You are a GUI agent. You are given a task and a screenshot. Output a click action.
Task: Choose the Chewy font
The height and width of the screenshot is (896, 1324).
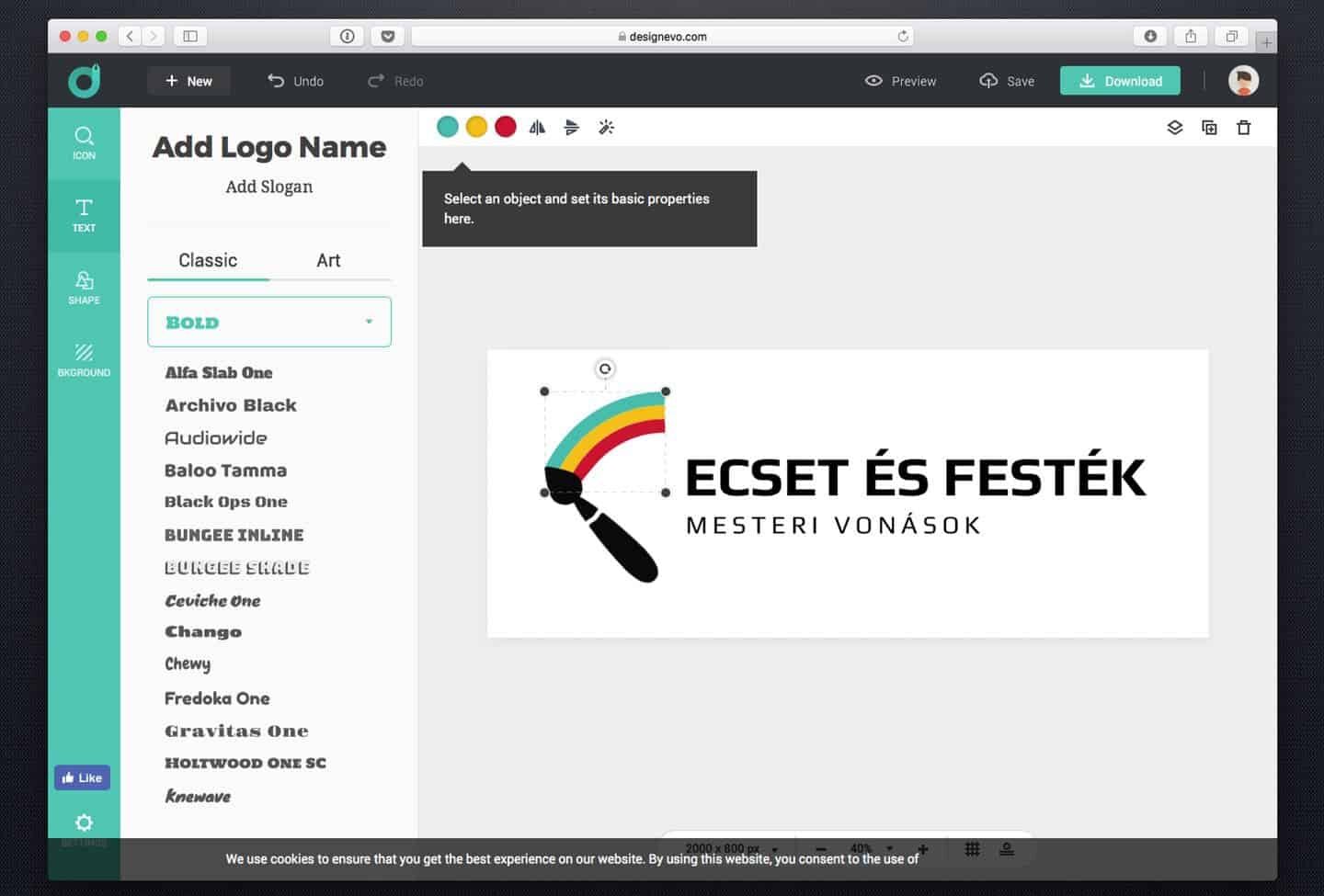pyautogui.click(x=188, y=664)
